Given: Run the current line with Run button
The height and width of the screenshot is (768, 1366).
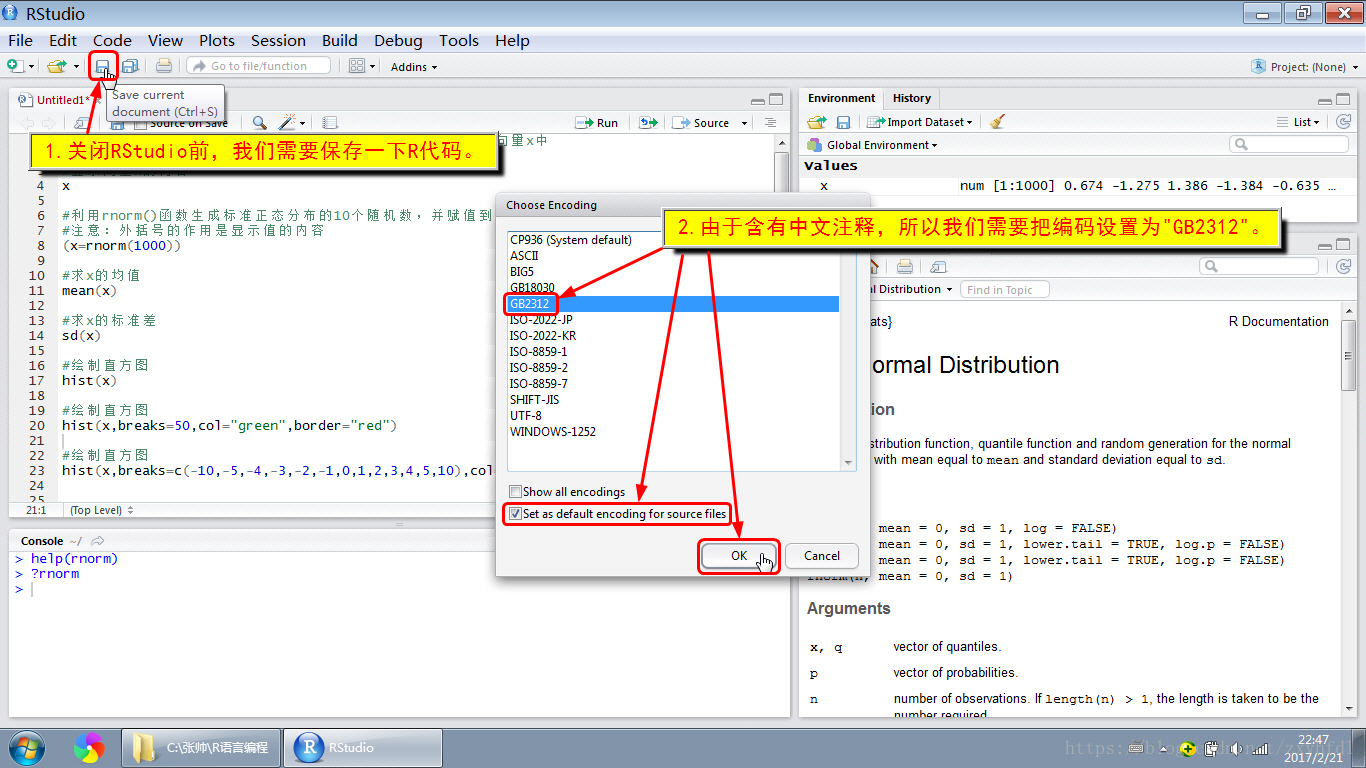Looking at the screenshot, I should 597,123.
